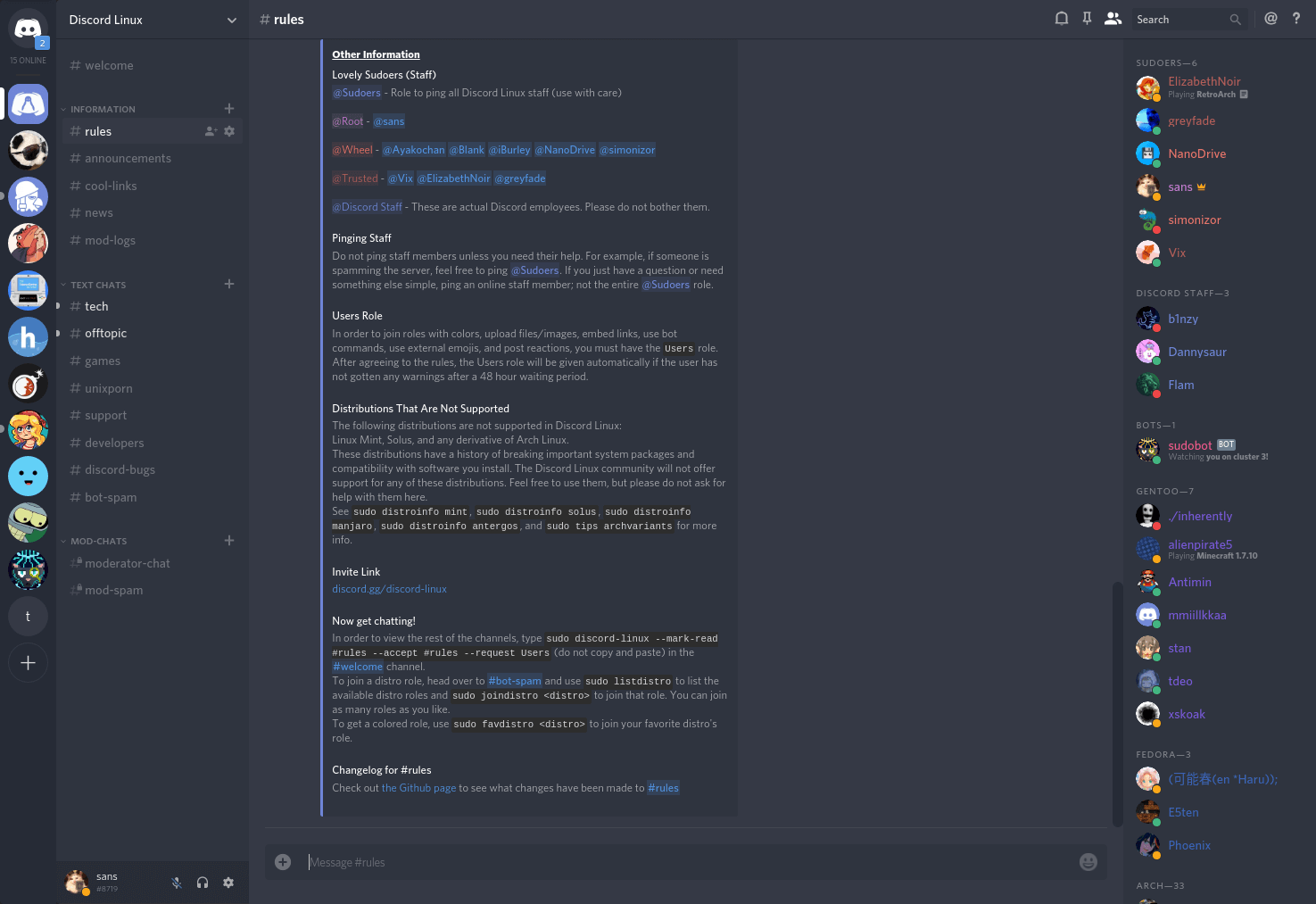Viewport: 1316px width, 904px height.
Task: Mute the microphone
Action: pyautogui.click(x=176, y=883)
